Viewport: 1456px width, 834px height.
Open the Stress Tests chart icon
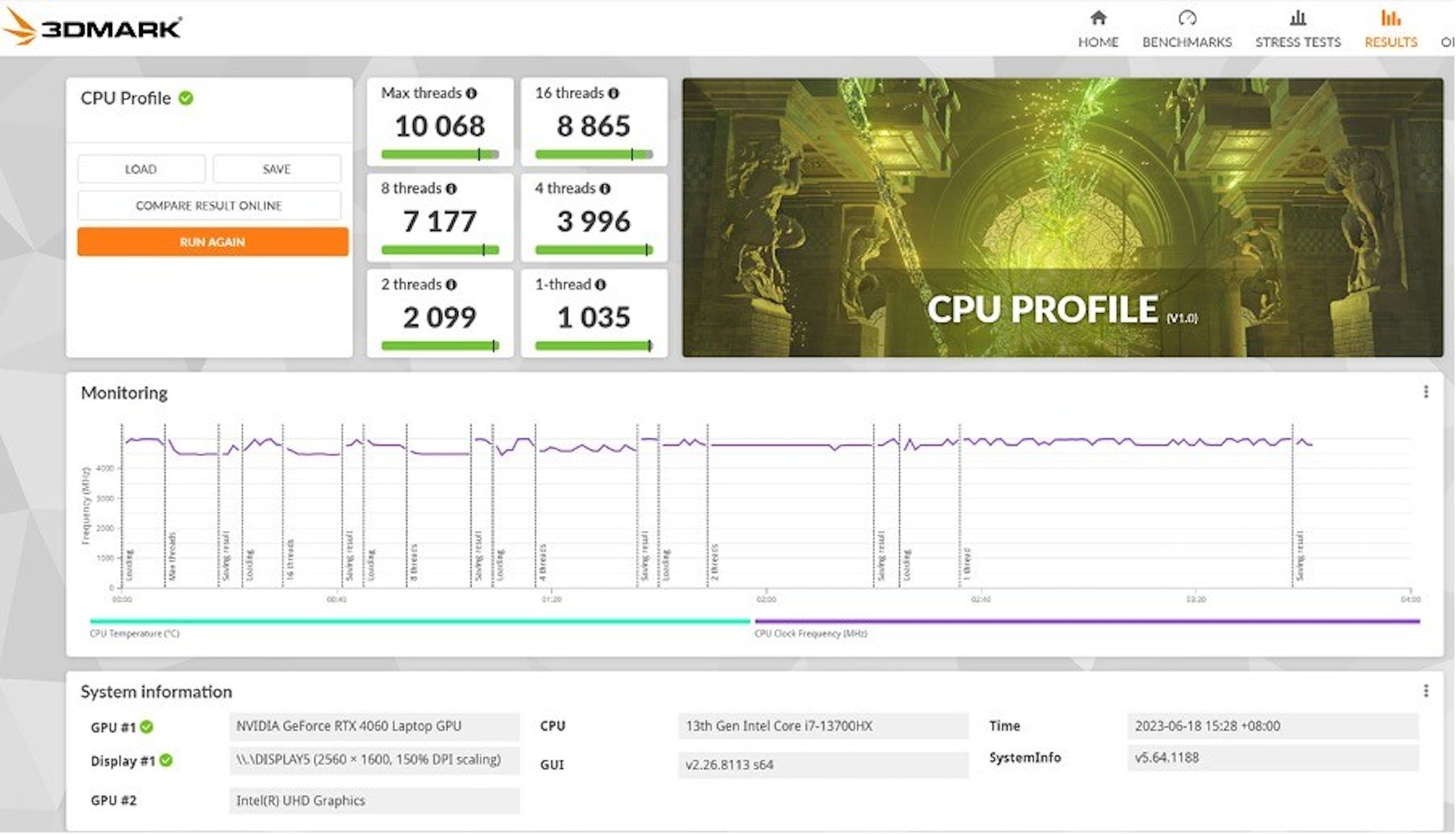pos(1298,18)
